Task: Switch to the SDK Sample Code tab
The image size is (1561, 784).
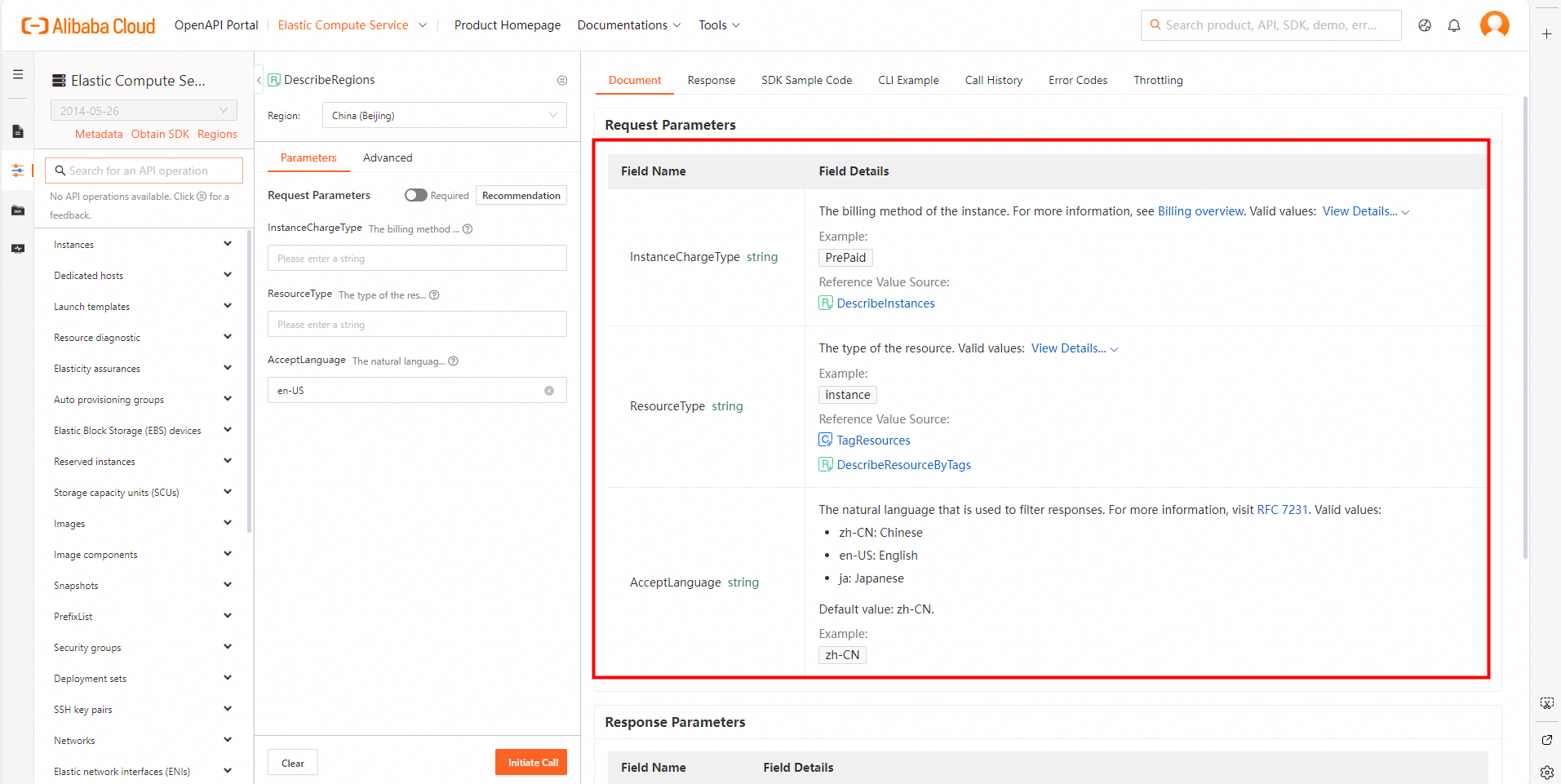Action: [x=806, y=80]
